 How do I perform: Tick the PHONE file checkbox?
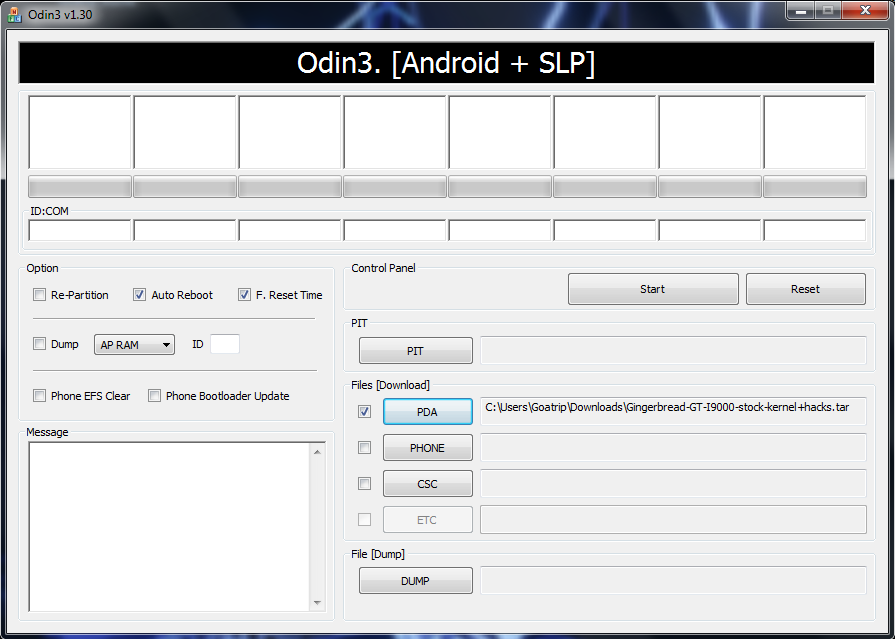[x=364, y=448]
